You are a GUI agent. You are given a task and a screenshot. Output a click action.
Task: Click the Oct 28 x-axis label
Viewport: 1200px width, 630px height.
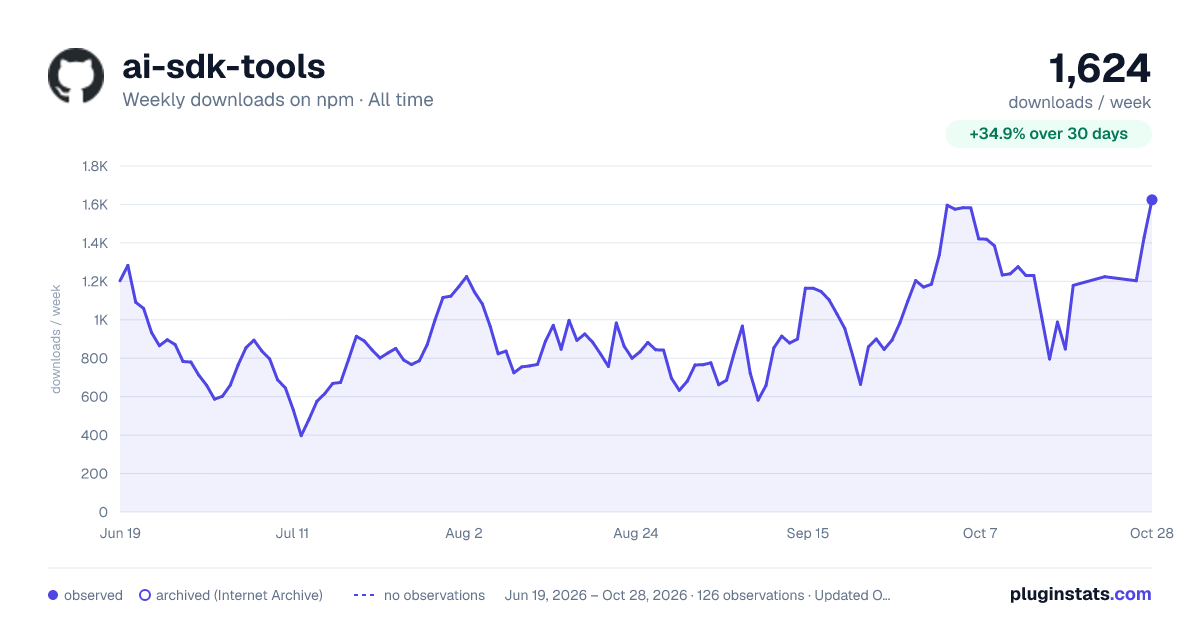[x=1152, y=533]
